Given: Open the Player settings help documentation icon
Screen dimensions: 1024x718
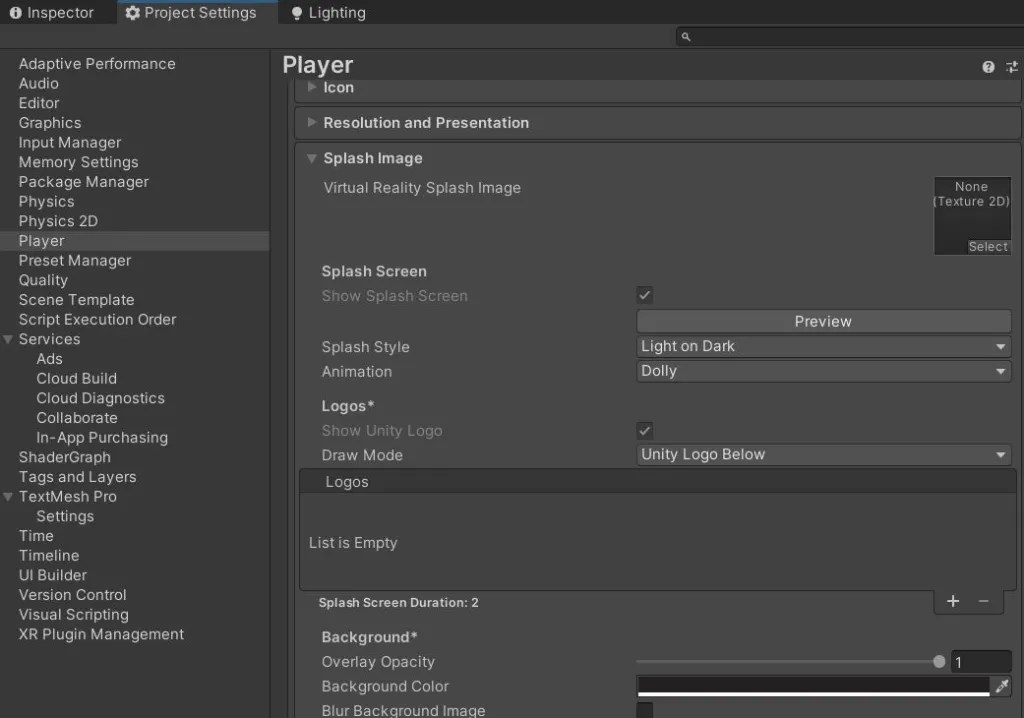Looking at the screenshot, I should point(988,66).
